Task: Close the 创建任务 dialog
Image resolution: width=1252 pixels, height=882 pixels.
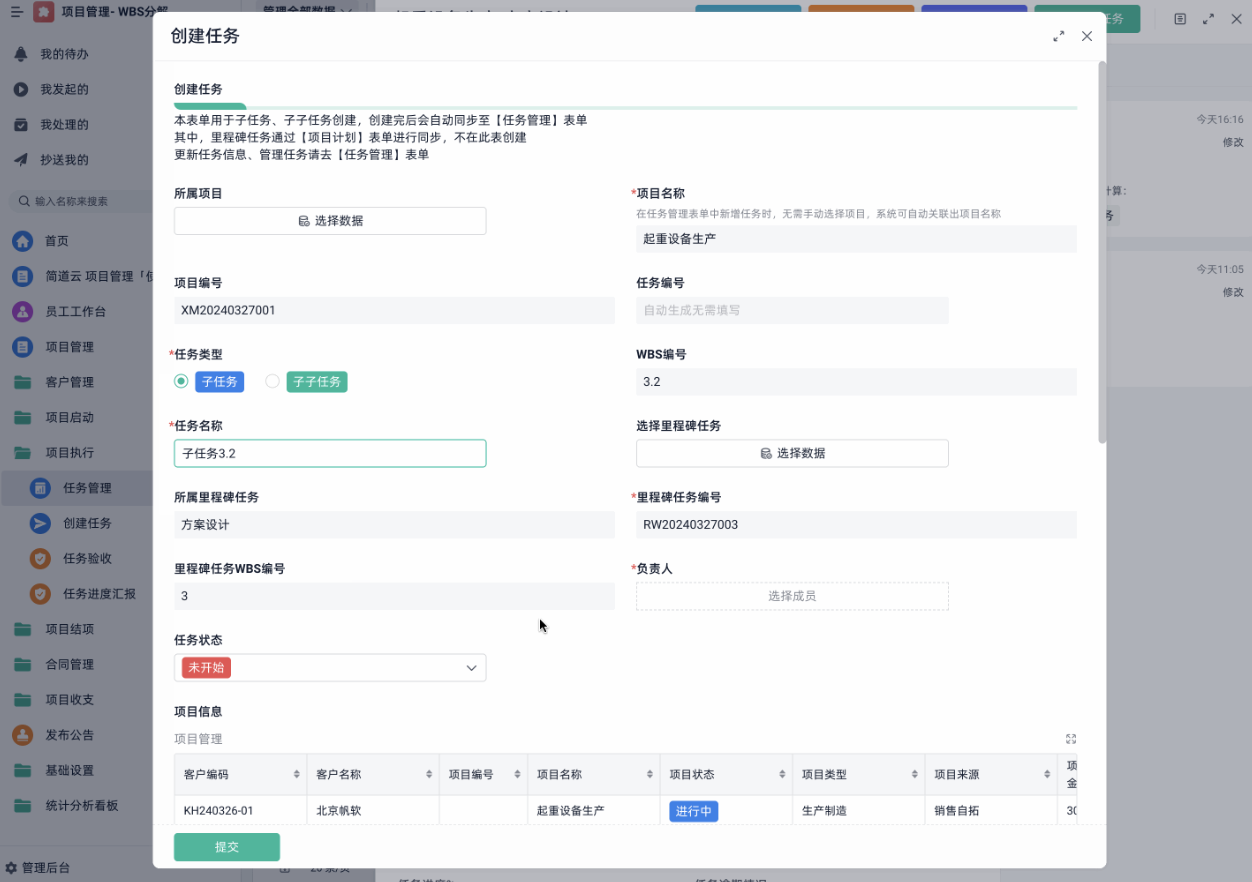Action: pos(1087,36)
